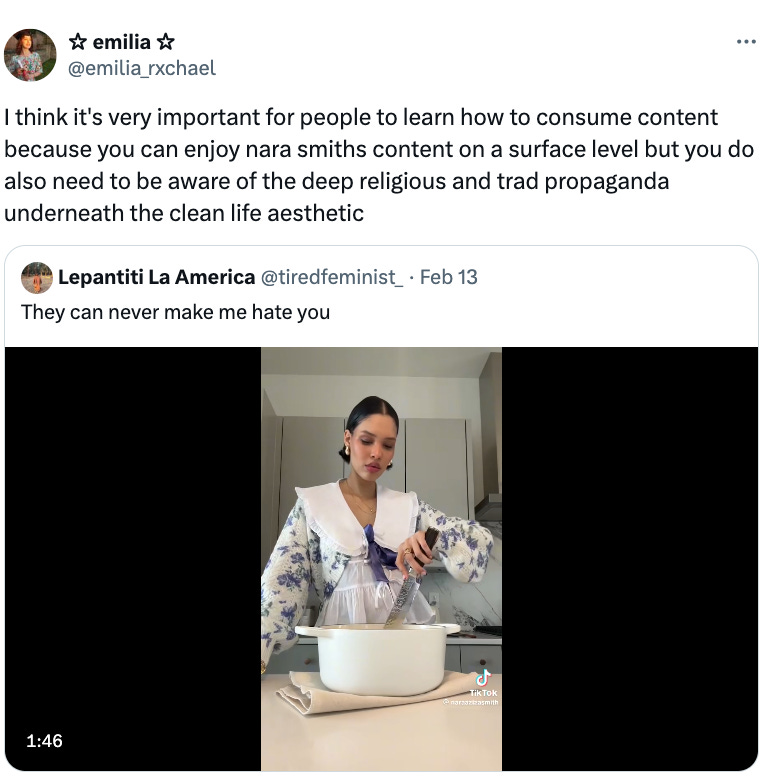Click the black bar left of the video
The width and height of the screenshot is (770, 784).
click(133, 559)
